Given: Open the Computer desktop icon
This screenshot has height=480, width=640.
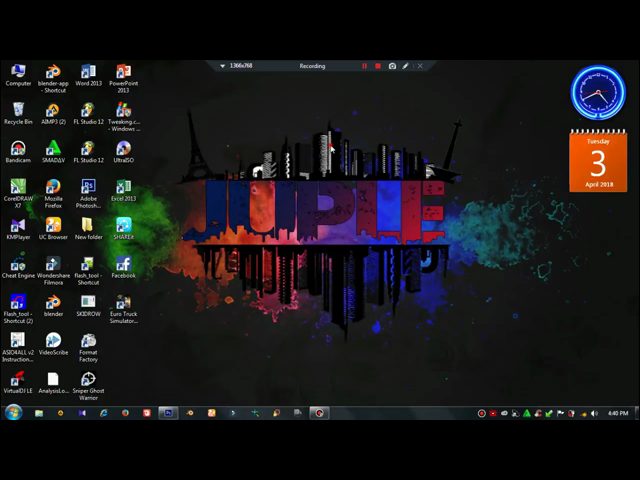Looking at the screenshot, I should point(18,75).
